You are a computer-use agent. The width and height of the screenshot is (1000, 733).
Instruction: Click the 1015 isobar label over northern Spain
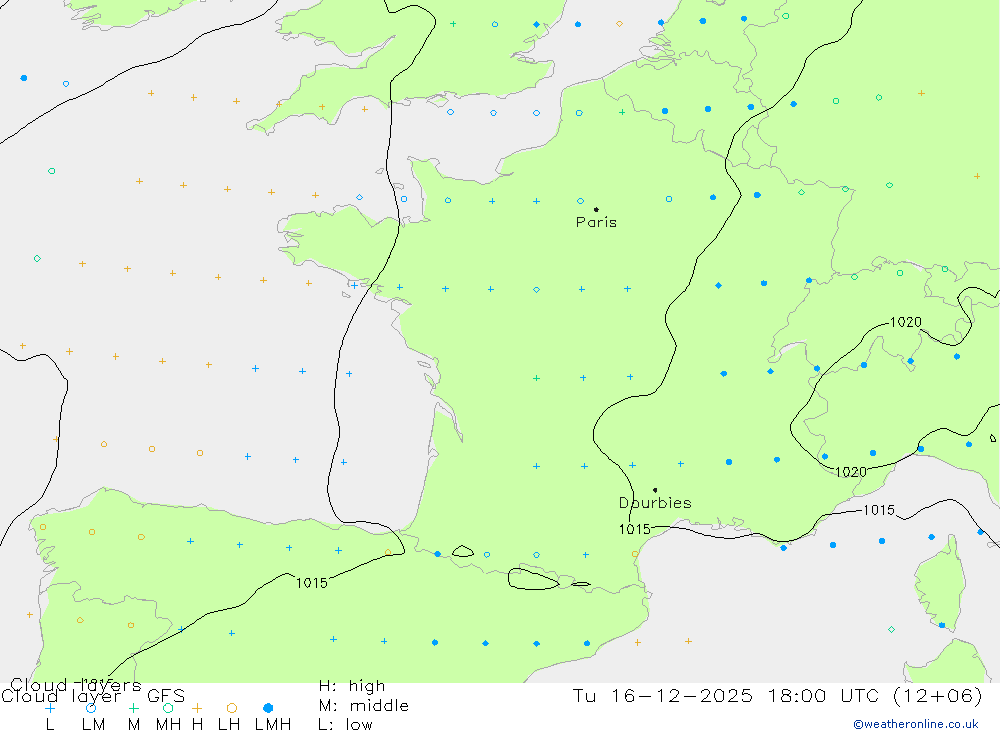tap(312, 583)
